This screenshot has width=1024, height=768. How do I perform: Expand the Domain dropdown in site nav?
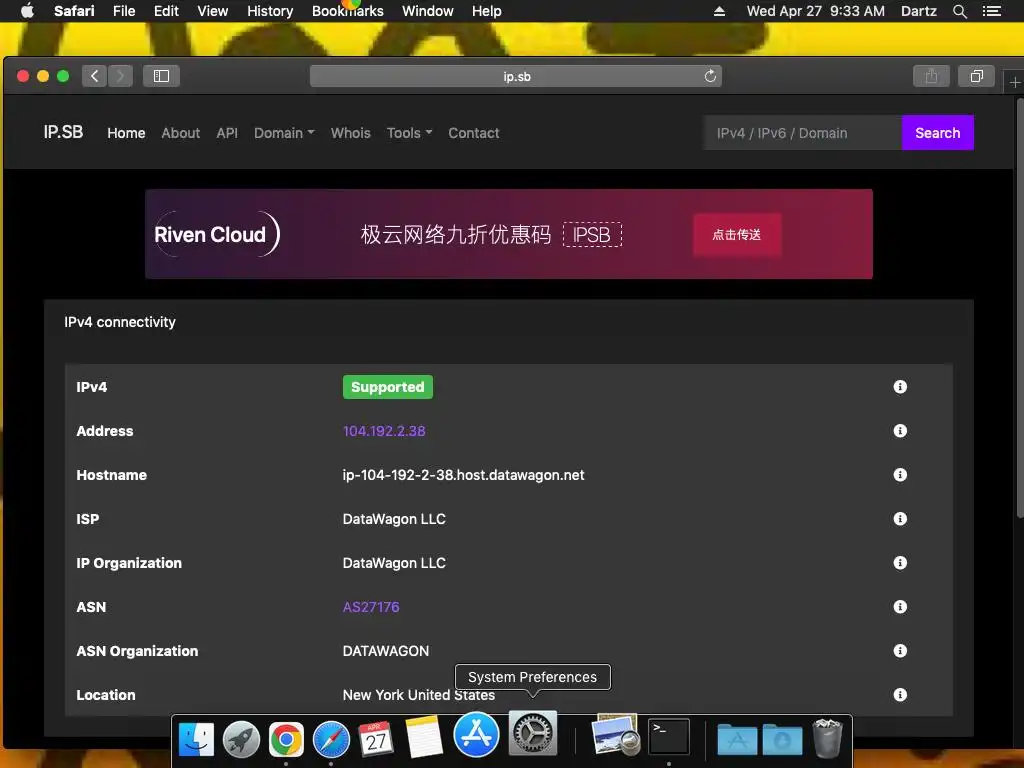click(x=284, y=133)
